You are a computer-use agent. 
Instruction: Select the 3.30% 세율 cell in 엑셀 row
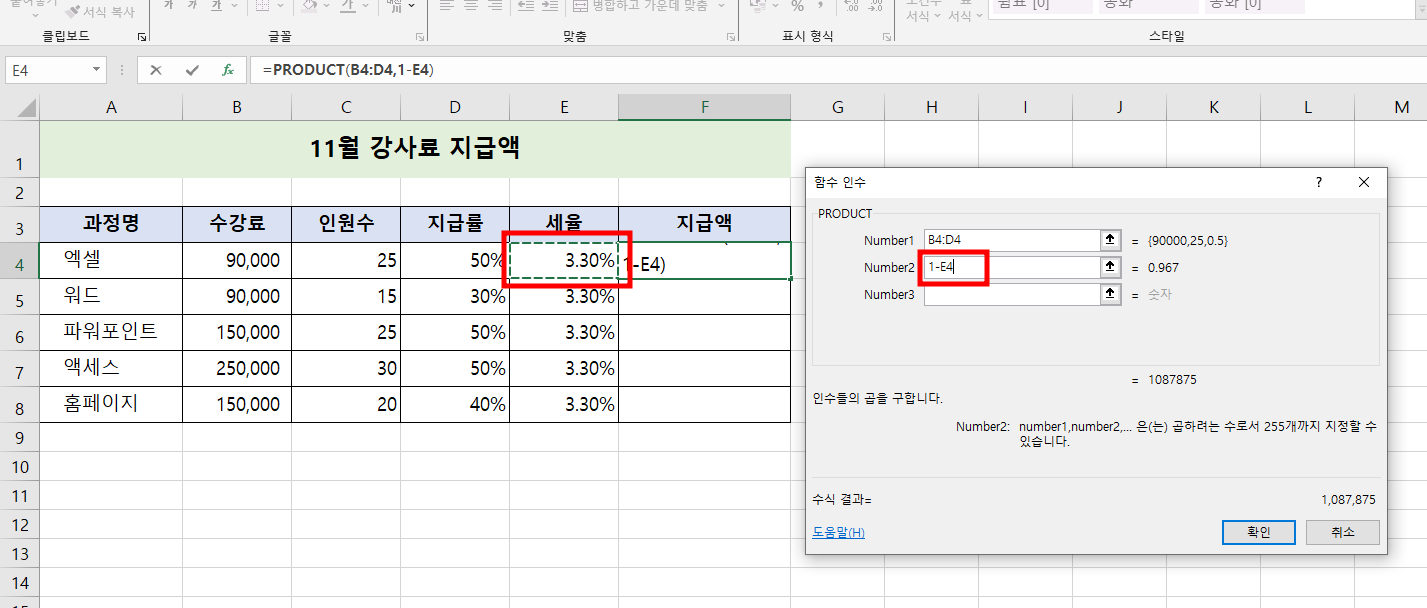pos(564,260)
